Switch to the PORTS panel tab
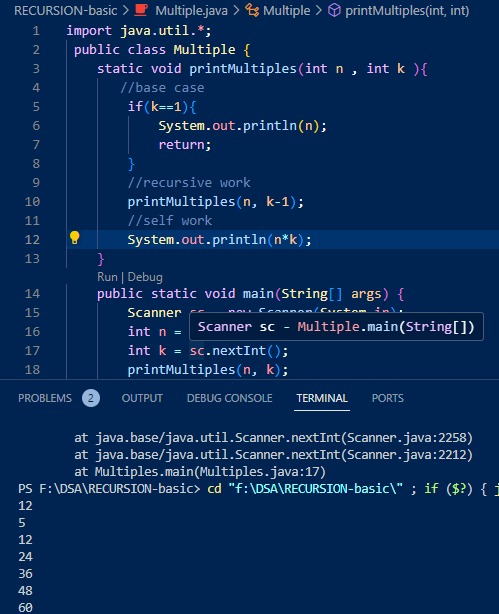This screenshot has height=614, width=499. (387, 398)
